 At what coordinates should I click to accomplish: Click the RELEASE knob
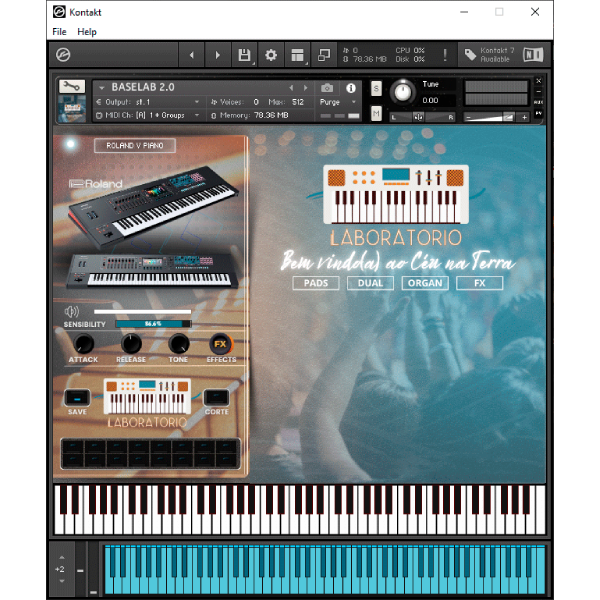(x=131, y=343)
